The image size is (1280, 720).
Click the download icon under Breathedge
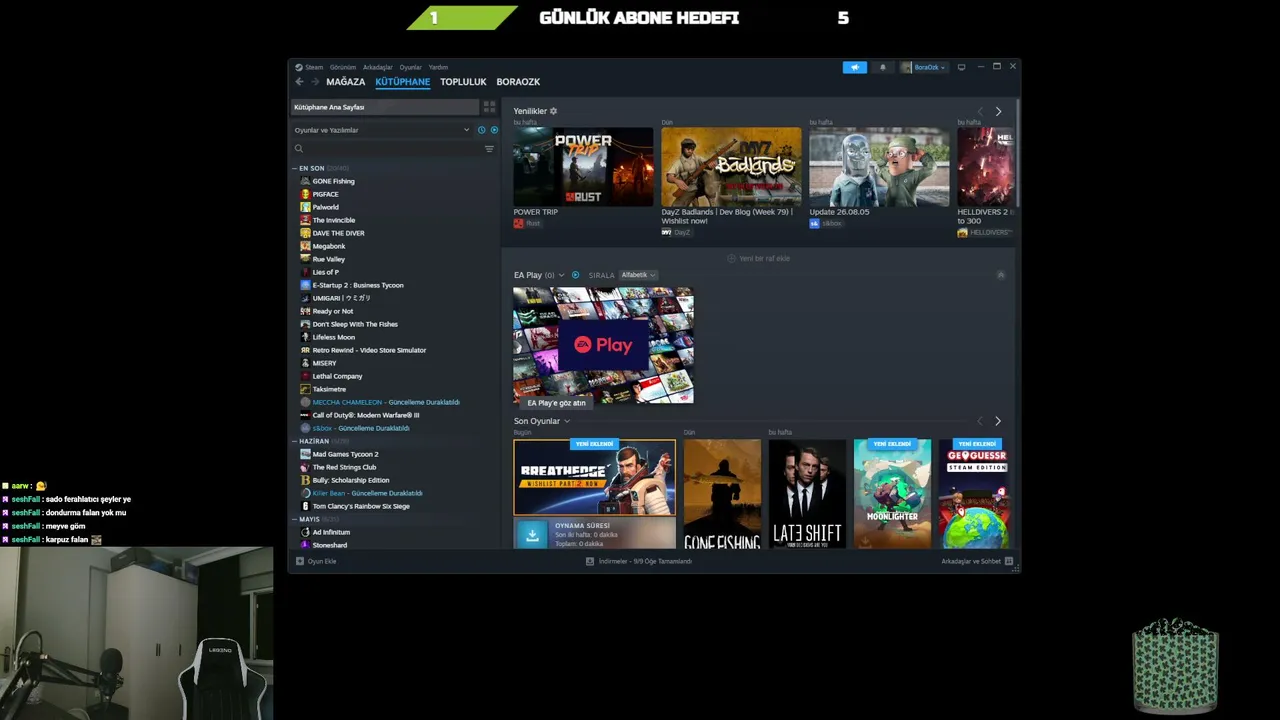[532, 535]
